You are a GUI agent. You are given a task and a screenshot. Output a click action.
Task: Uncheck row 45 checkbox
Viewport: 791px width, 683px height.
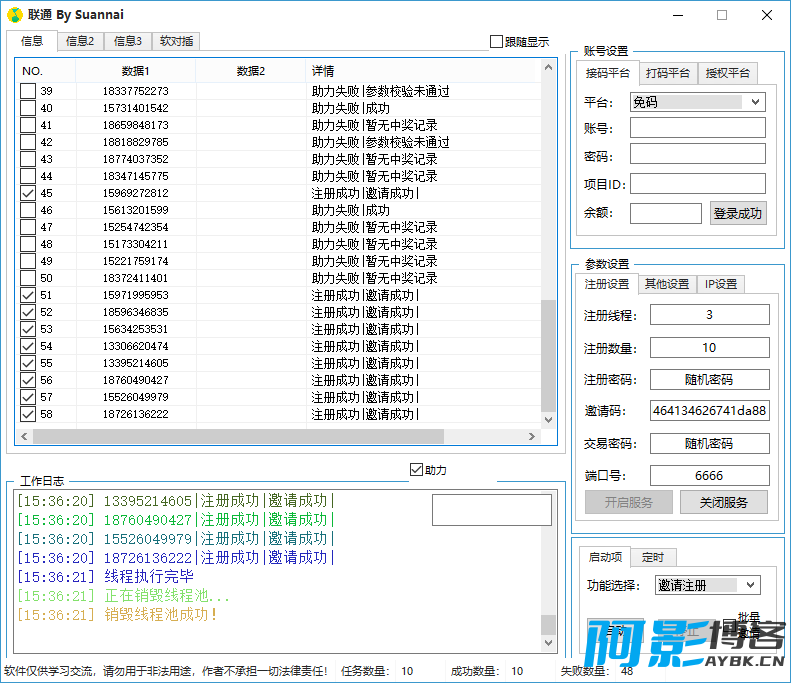point(28,193)
